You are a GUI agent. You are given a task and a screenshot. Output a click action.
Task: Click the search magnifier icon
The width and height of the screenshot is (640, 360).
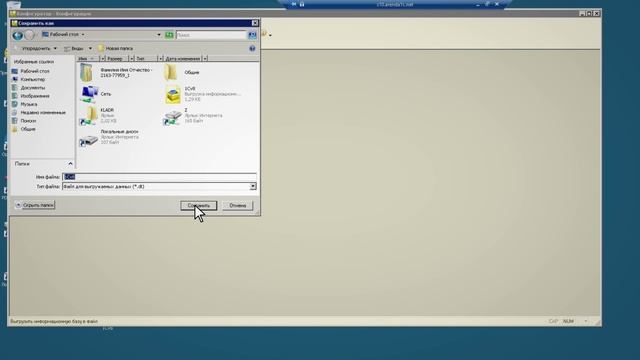pyautogui.click(x=252, y=35)
